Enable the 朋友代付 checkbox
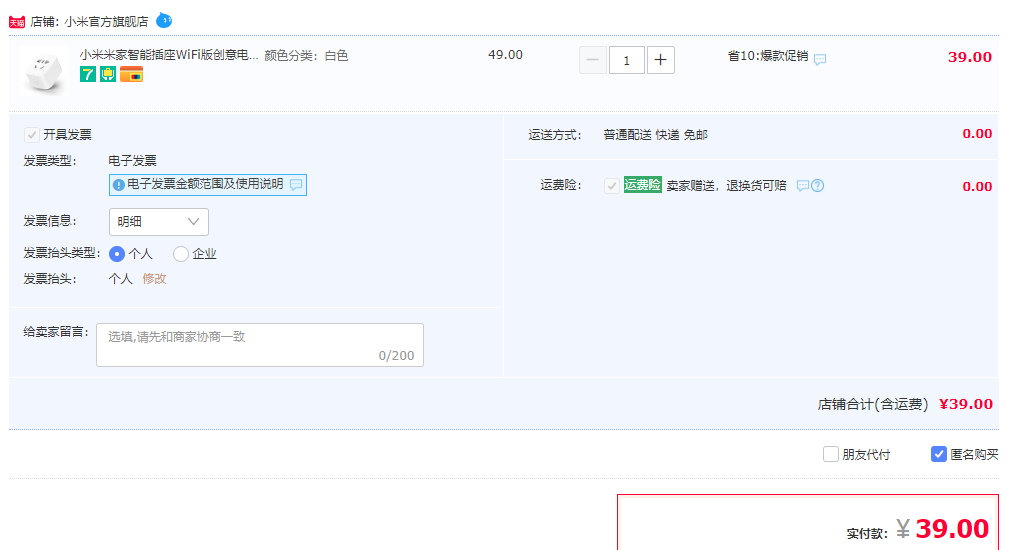This screenshot has height=550, width=1029. pos(831,454)
